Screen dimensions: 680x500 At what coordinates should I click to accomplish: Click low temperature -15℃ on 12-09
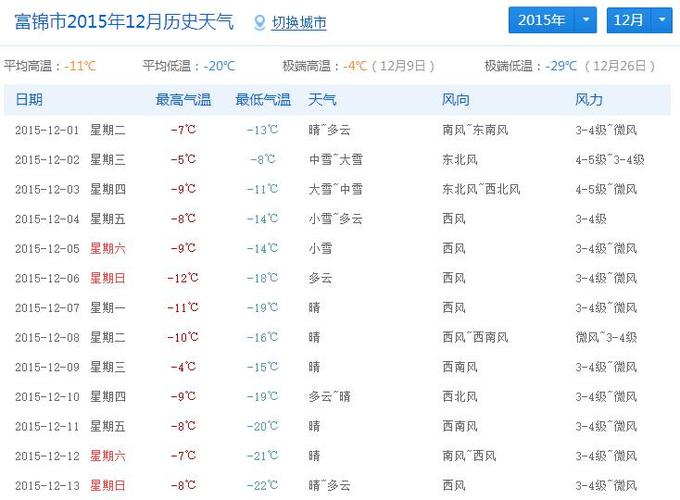click(x=262, y=367)
